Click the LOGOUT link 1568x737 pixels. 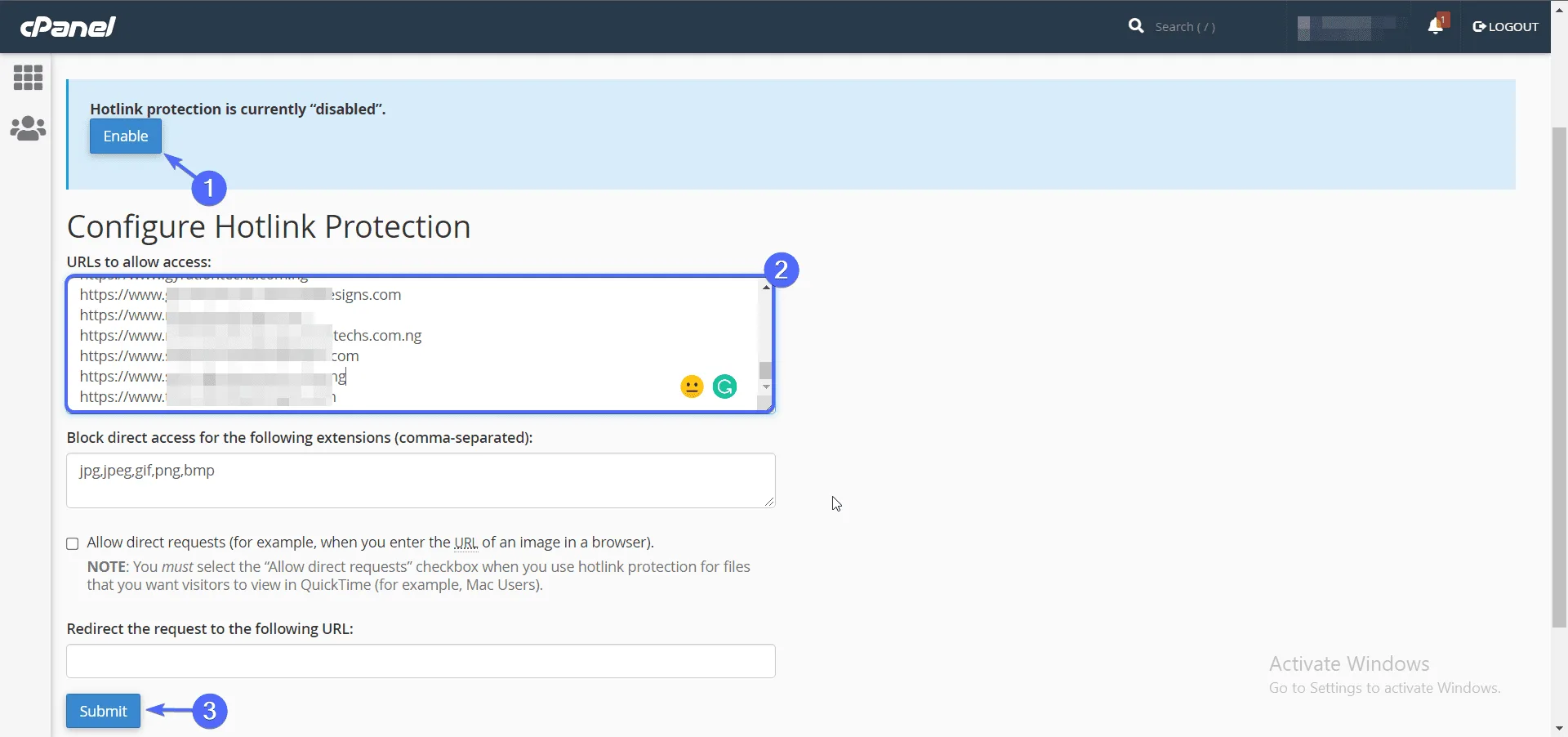tap(1505, 26)
